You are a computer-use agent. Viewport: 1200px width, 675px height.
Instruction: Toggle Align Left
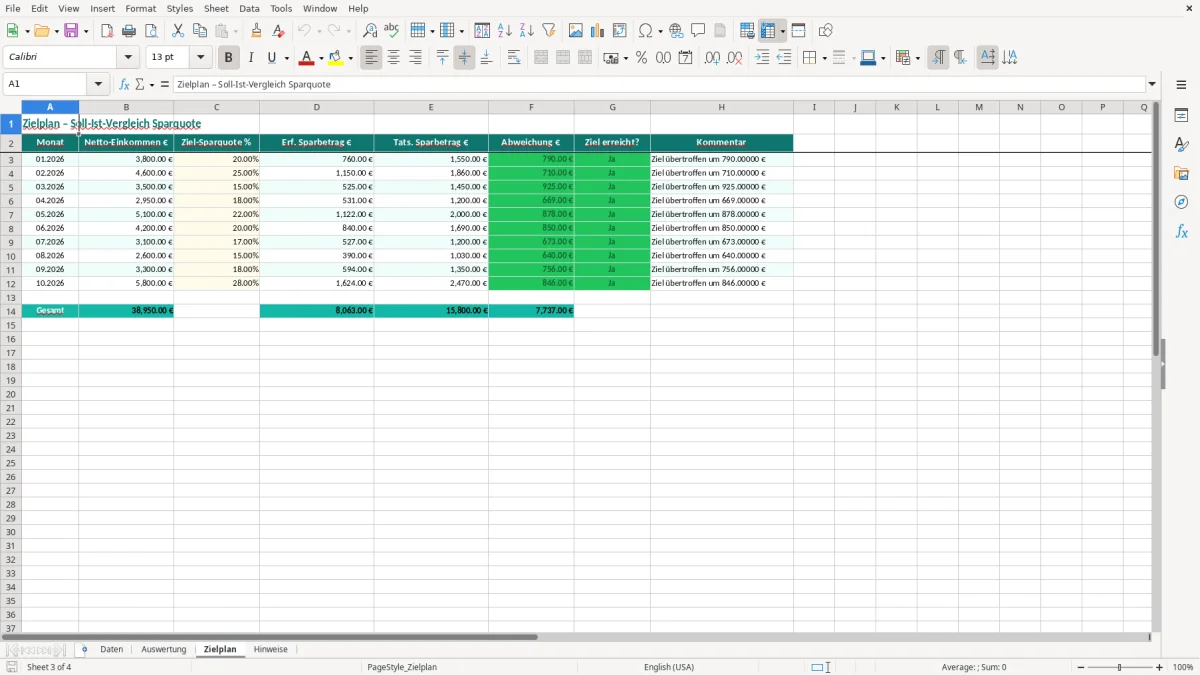[x=372, y=58]
